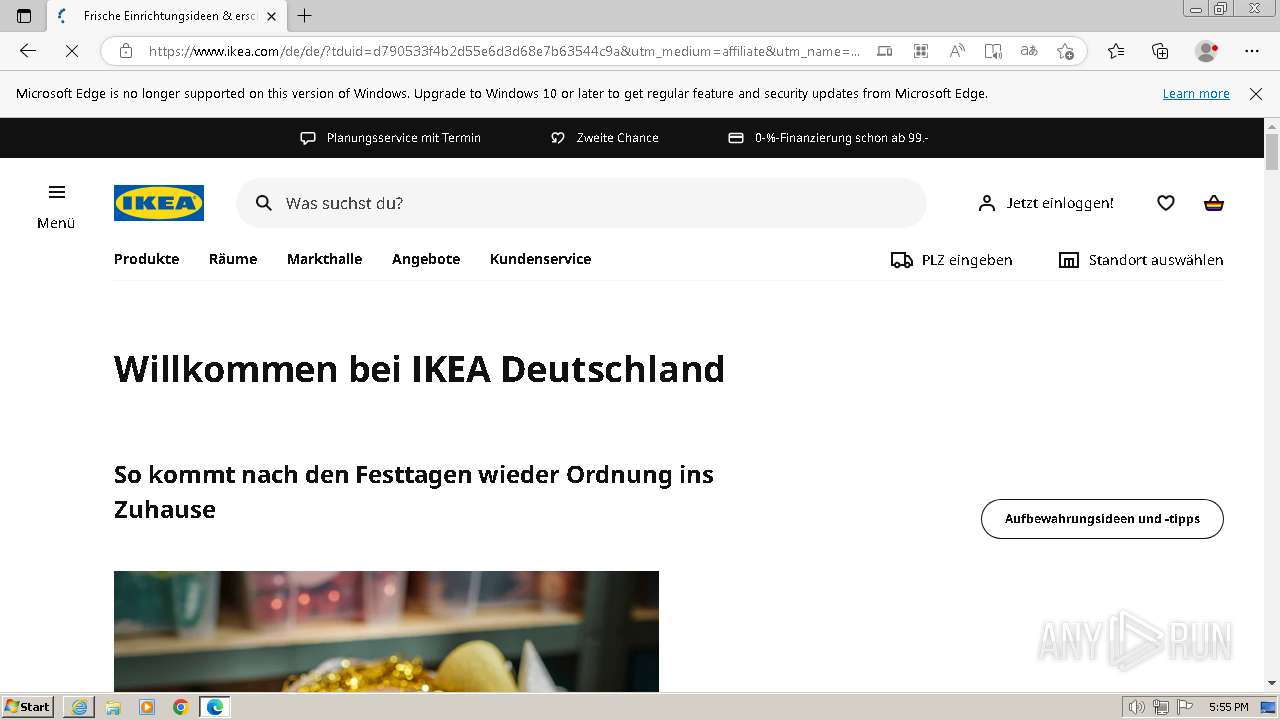Click Jetzt einloggen!

click(x=1060, y=203)
